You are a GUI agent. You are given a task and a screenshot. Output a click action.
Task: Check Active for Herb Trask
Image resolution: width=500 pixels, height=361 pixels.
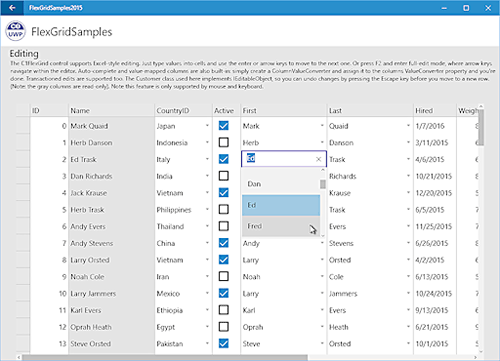223,209
